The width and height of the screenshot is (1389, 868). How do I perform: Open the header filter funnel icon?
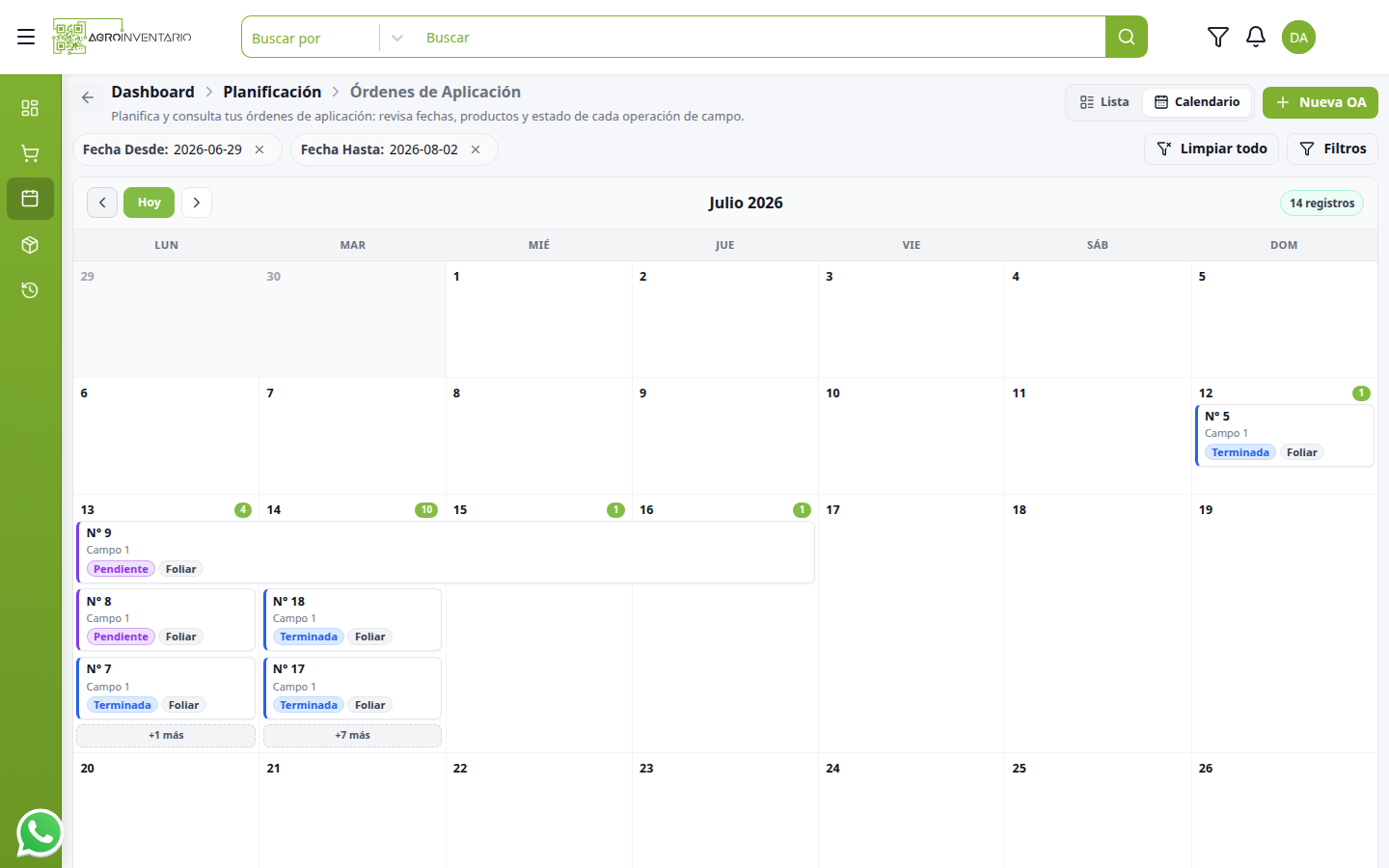(x=1217, y=37)
